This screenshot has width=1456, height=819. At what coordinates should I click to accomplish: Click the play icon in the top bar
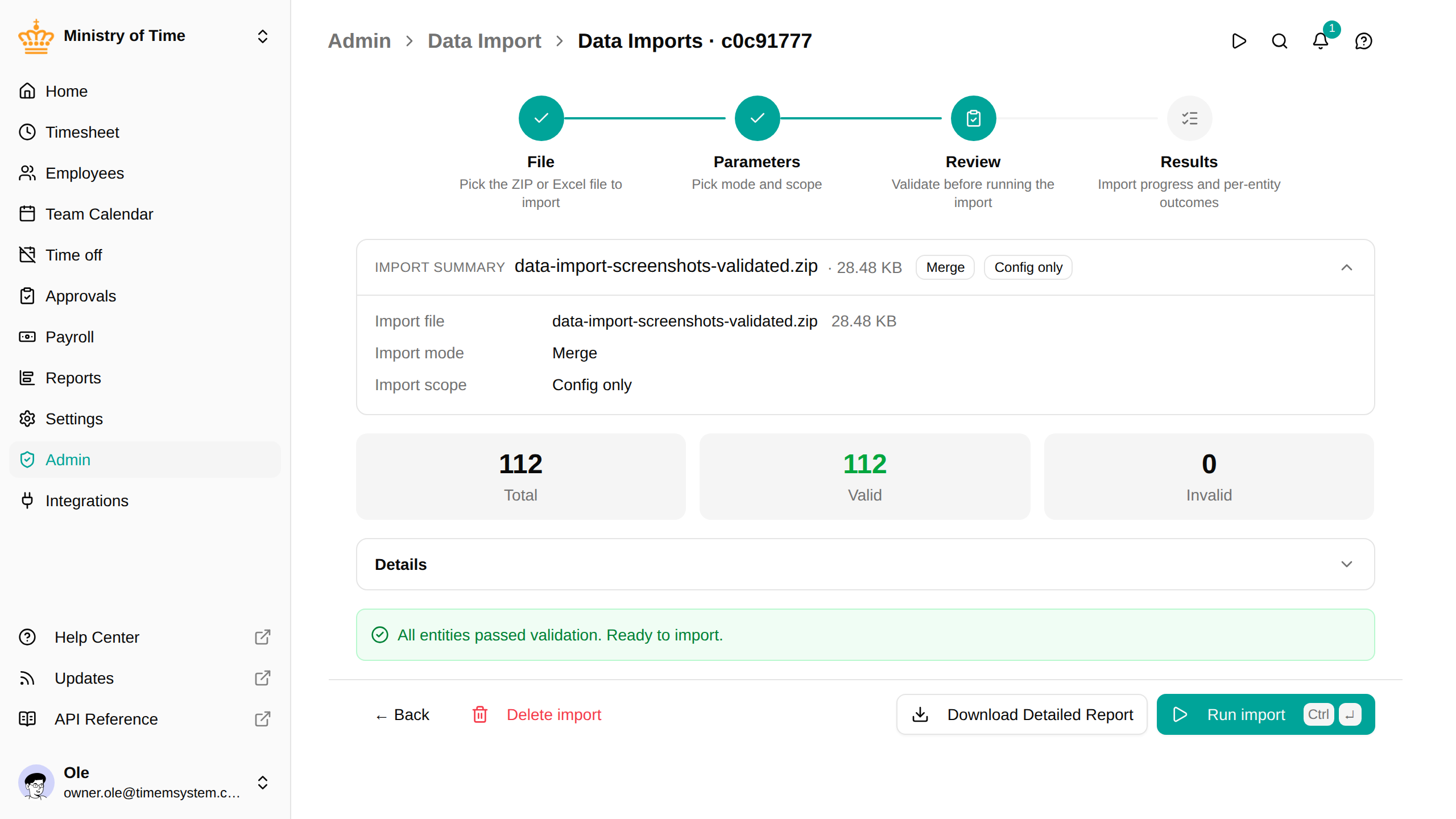tap(1239, 41)
